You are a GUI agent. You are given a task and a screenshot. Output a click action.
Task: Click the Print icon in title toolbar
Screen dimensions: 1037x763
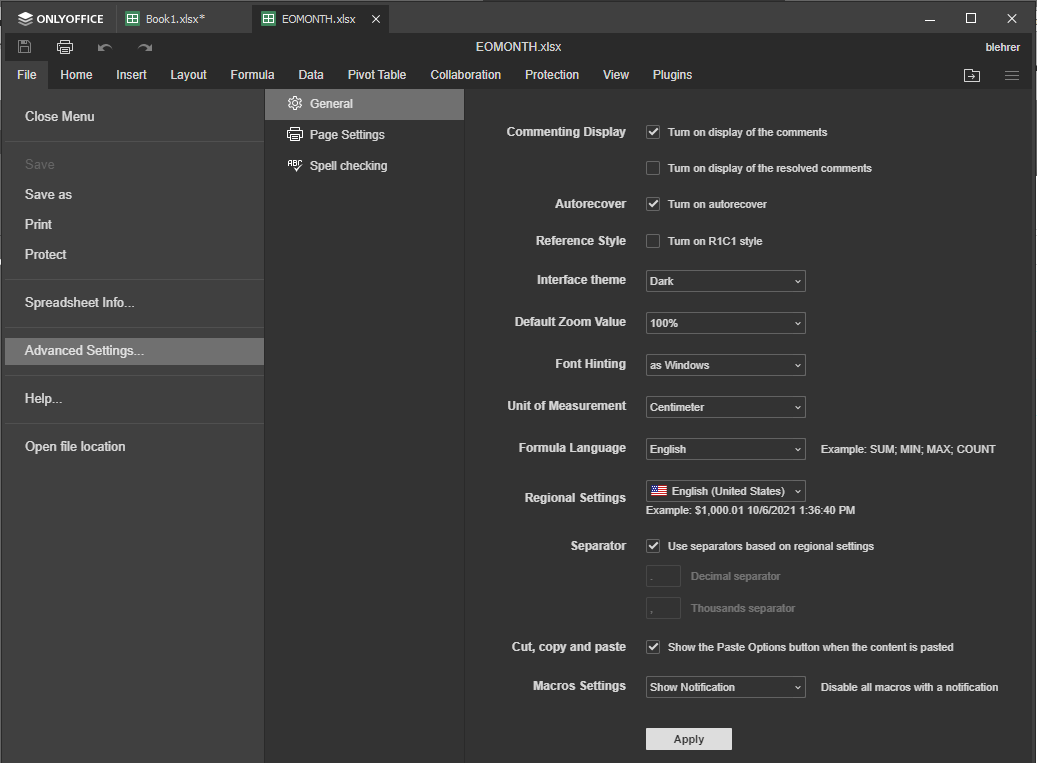click(65, 47)
